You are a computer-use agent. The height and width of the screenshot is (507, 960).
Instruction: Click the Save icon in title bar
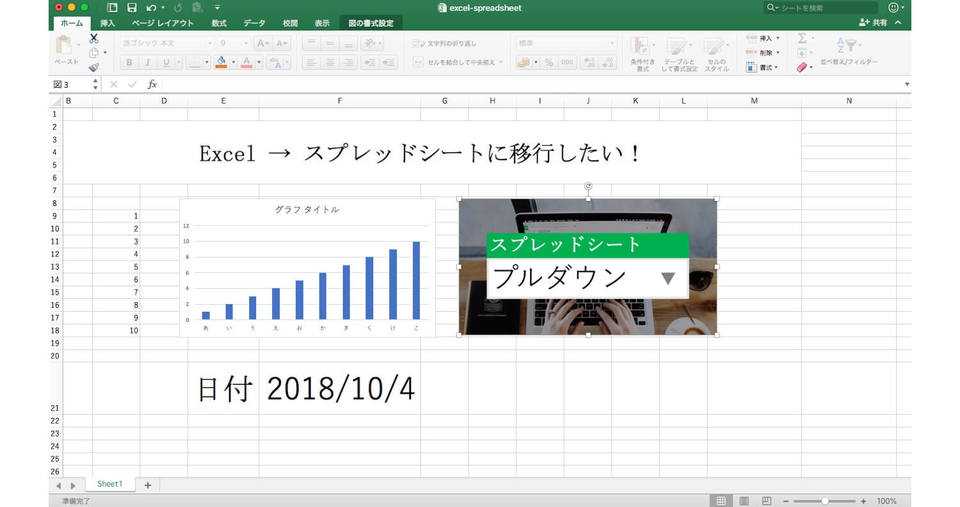click(x=131, y=7)
